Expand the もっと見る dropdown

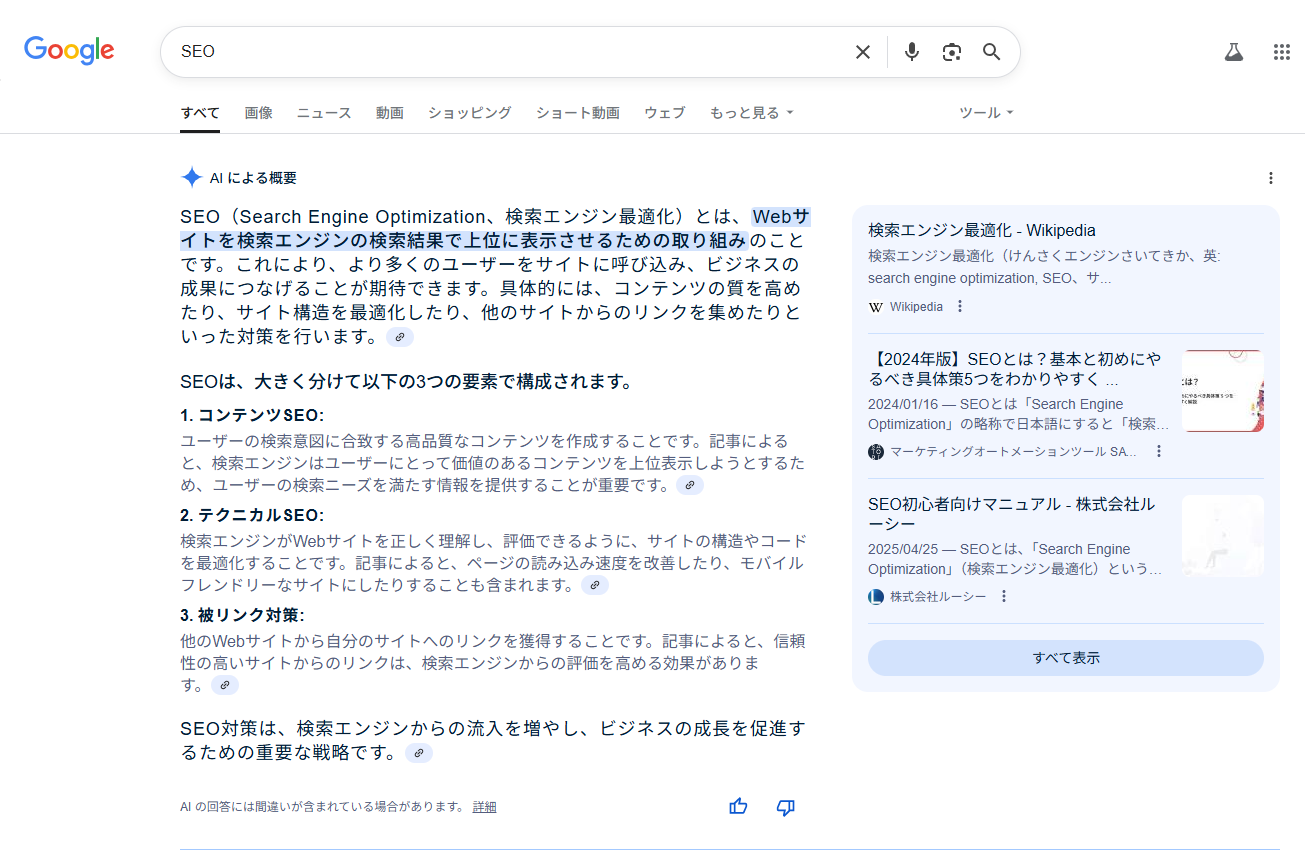[752, 113]
